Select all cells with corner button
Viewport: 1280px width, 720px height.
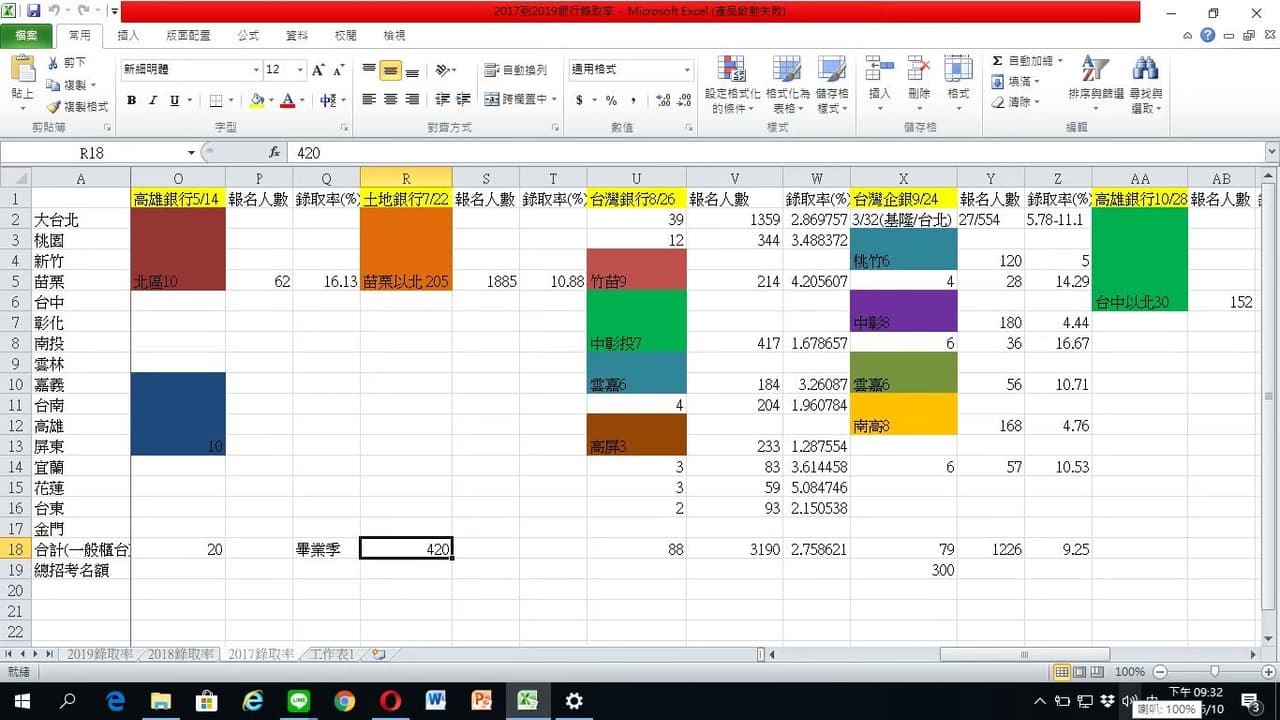coord(15,177)
